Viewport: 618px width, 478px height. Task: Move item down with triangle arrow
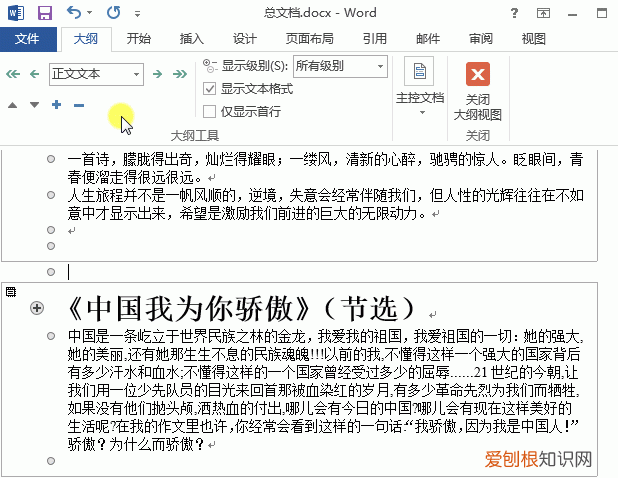point(35,105)
